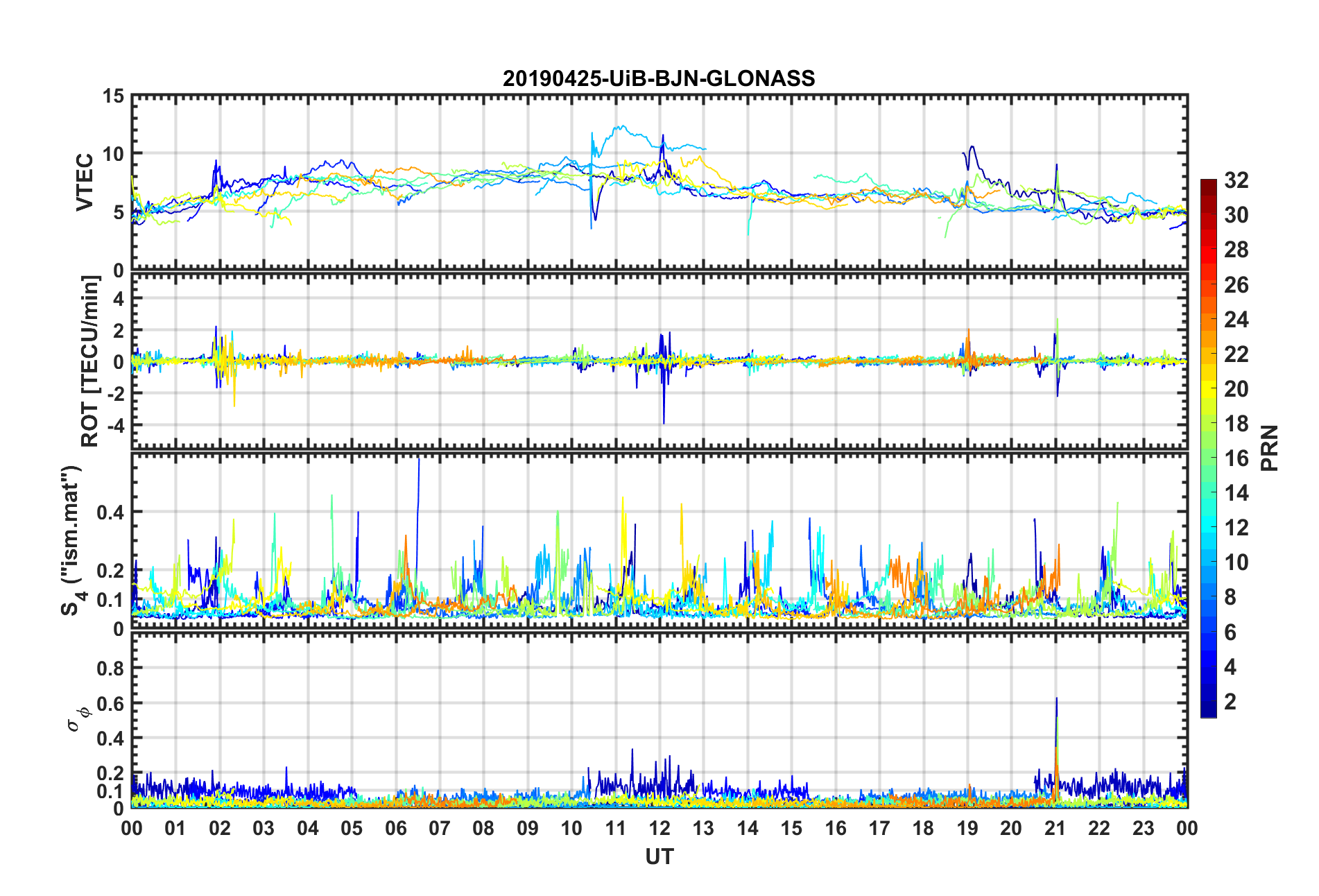Click colorbar tick value 24

(1236, 319)
